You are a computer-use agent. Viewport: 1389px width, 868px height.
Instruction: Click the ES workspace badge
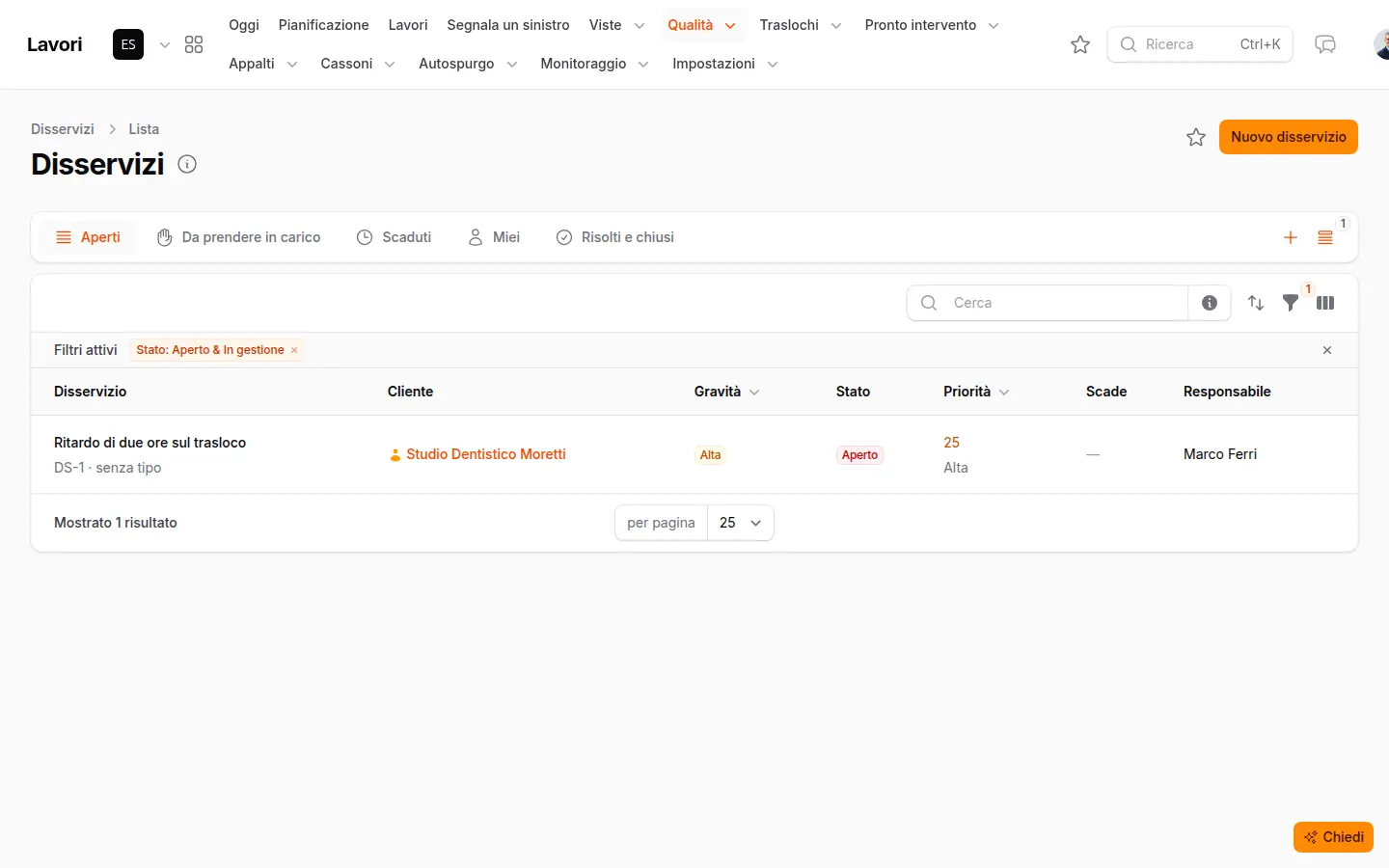click(128, 44)
